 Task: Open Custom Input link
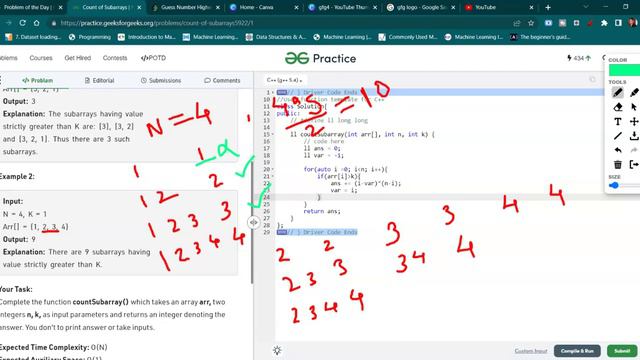pos(531,351)
